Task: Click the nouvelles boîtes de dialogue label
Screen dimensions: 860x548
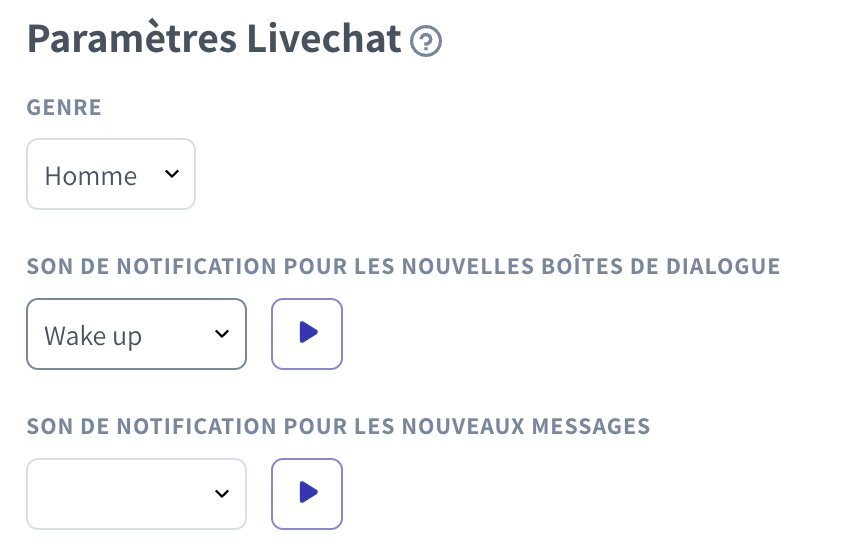Action: click(x=403, y=267)
